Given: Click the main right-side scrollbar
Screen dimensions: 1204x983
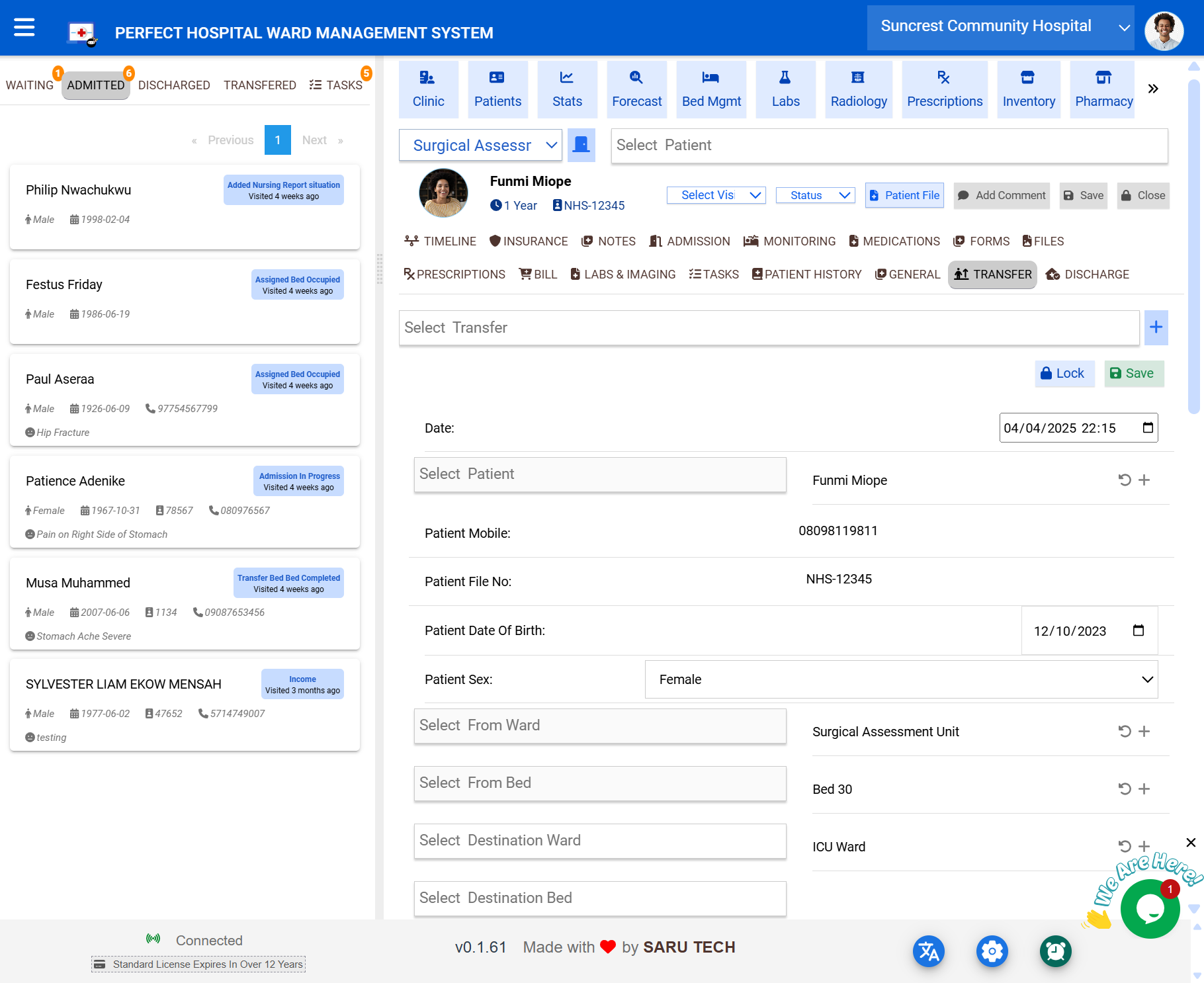Looking at the screenshot, I should click(1194, 246).
